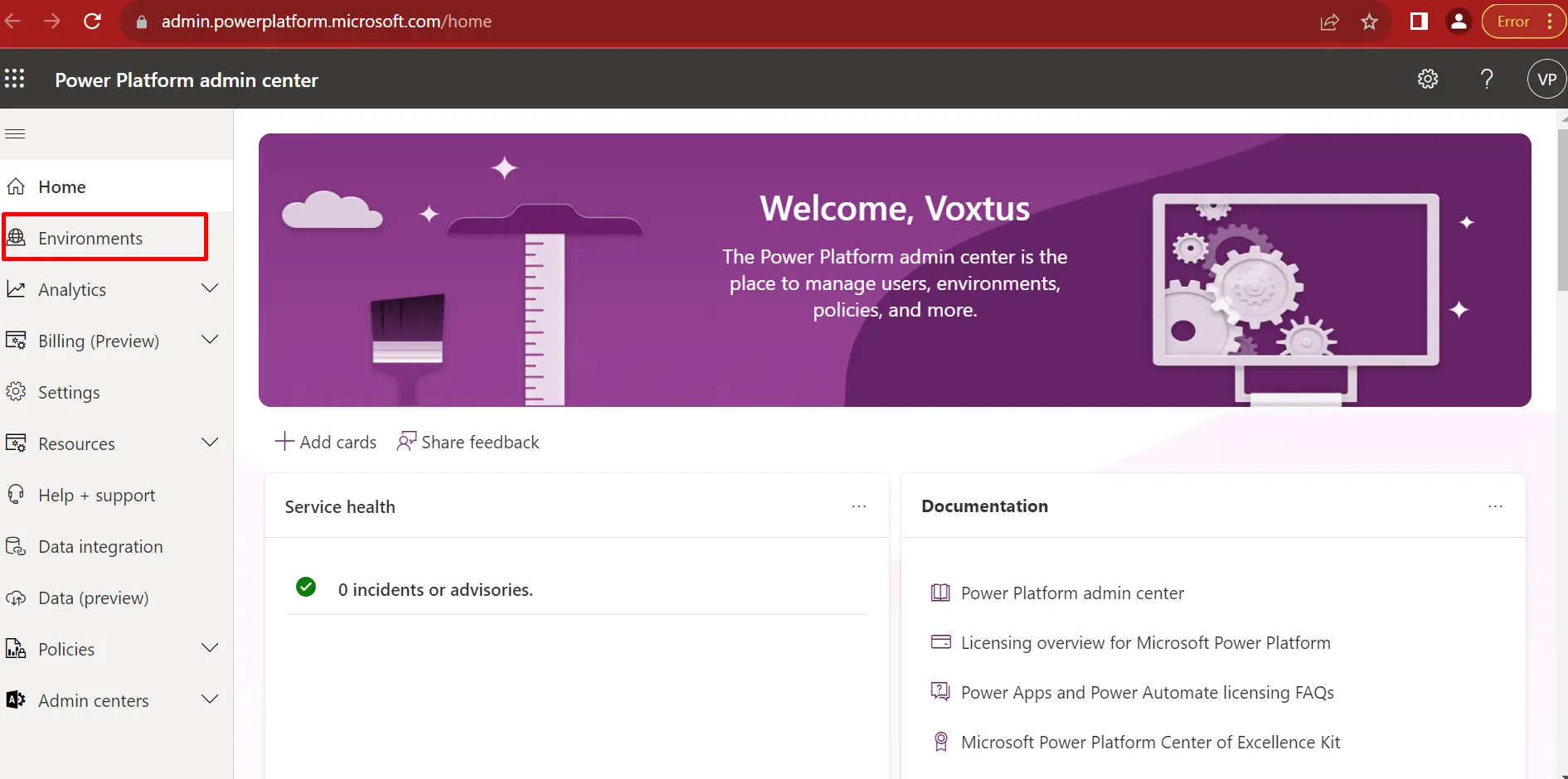
Task: Open Power Platform admin center documentation link
Action: [x=1072, y=593]
